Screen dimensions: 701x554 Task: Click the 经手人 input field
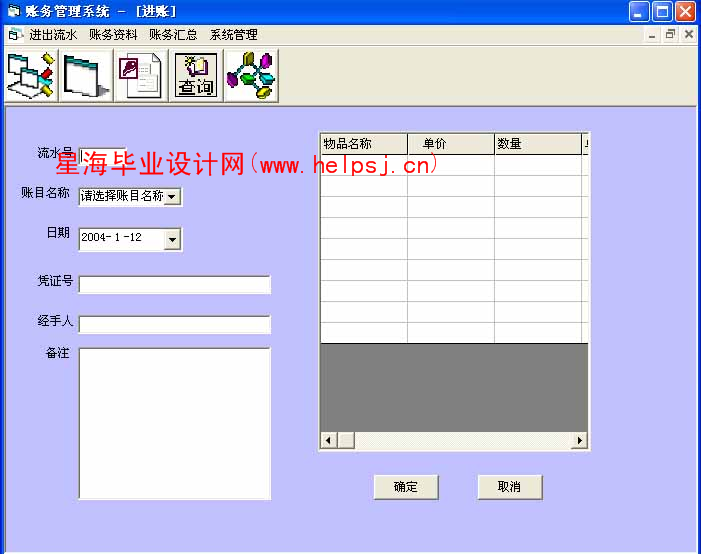click(175, 324)
